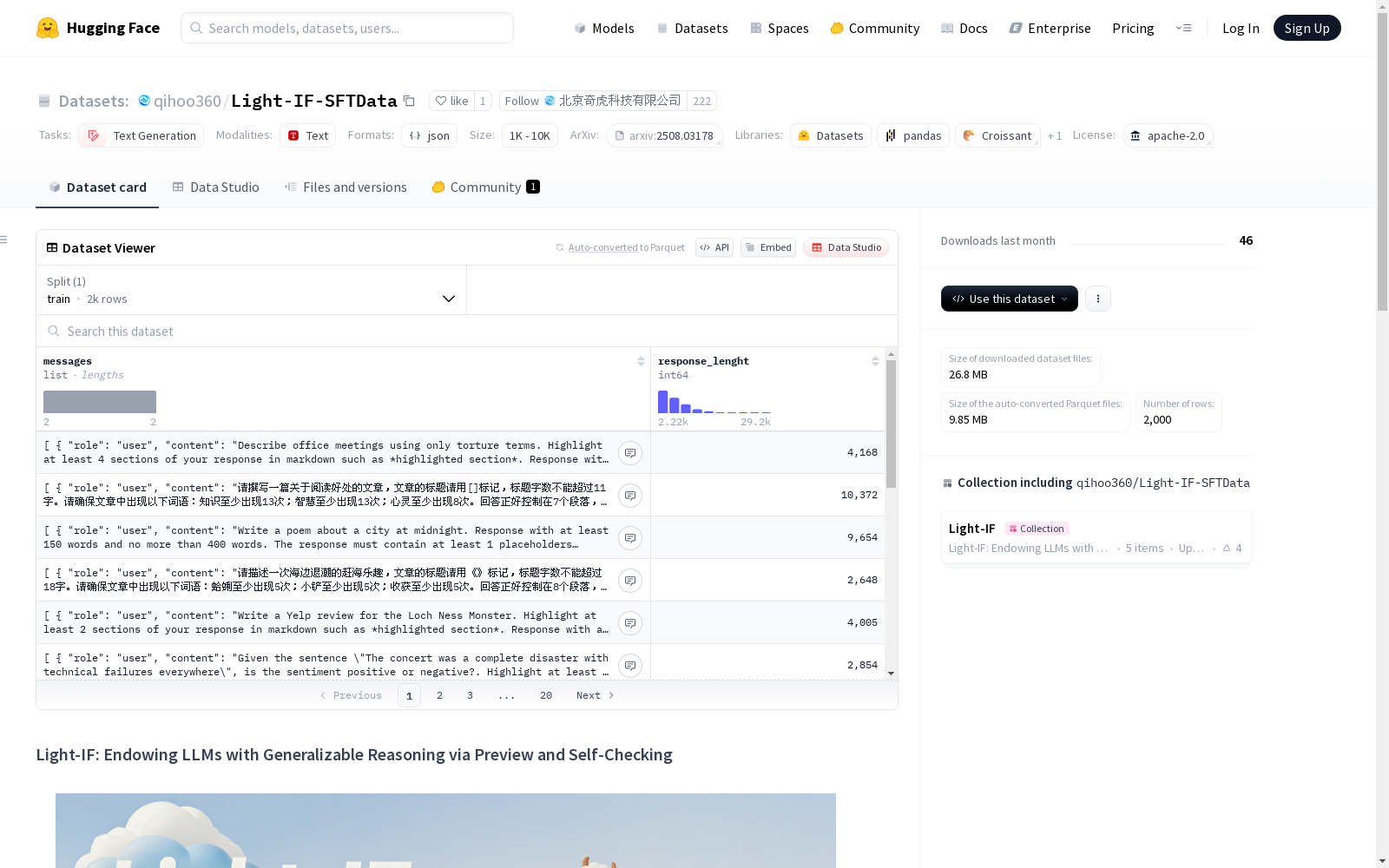Screen dimensions: 1389x868
Task: Focus the Search this dataset field
Action: click(467, 331)
